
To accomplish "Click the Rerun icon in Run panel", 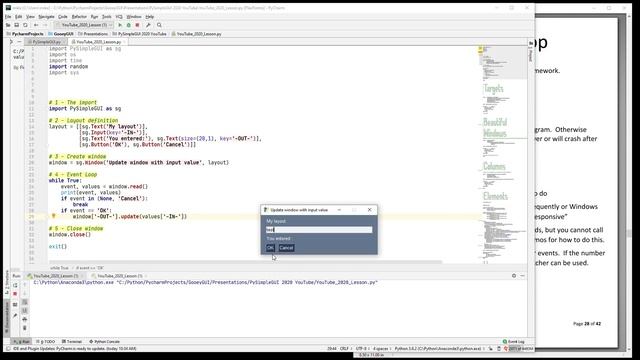I will coord(15,285).
